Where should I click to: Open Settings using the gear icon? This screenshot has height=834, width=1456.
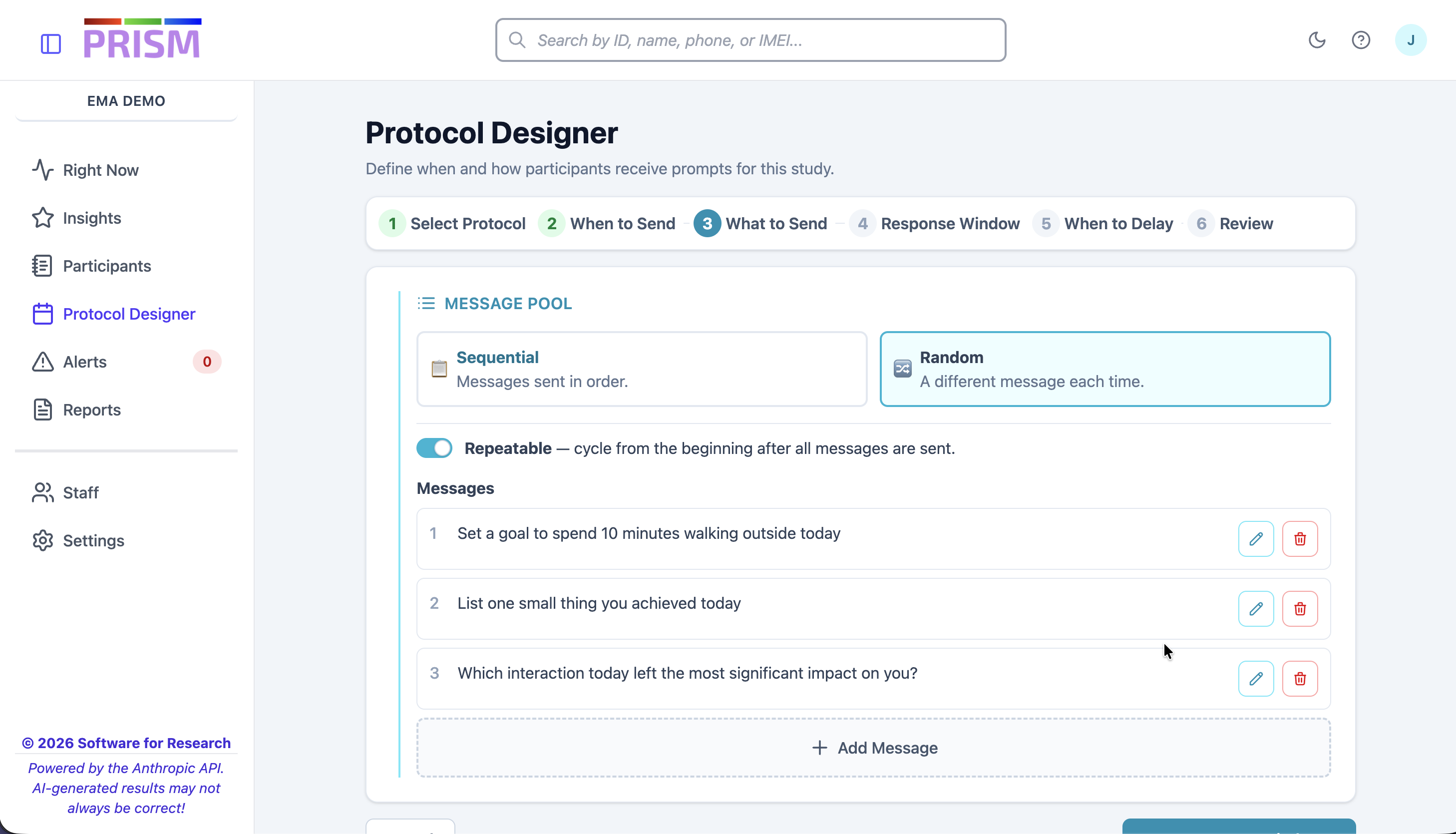coord(42,540)
